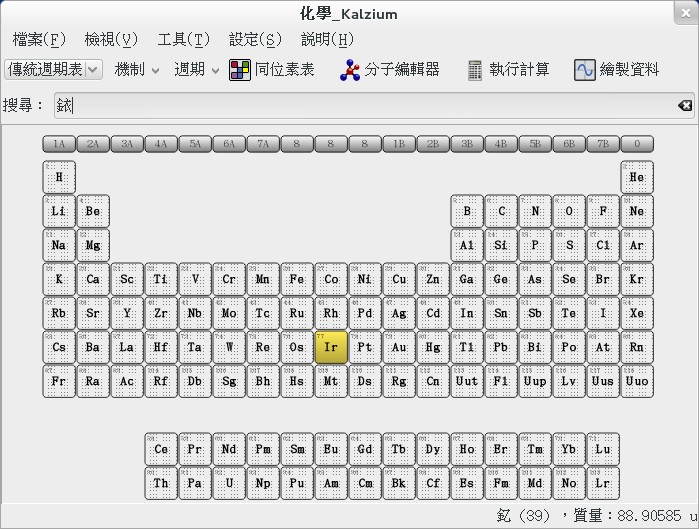Image resolution: width=699 pixels, height=529 pixels.
Task: Pick the iron Fe element tile
Action: 297,279
